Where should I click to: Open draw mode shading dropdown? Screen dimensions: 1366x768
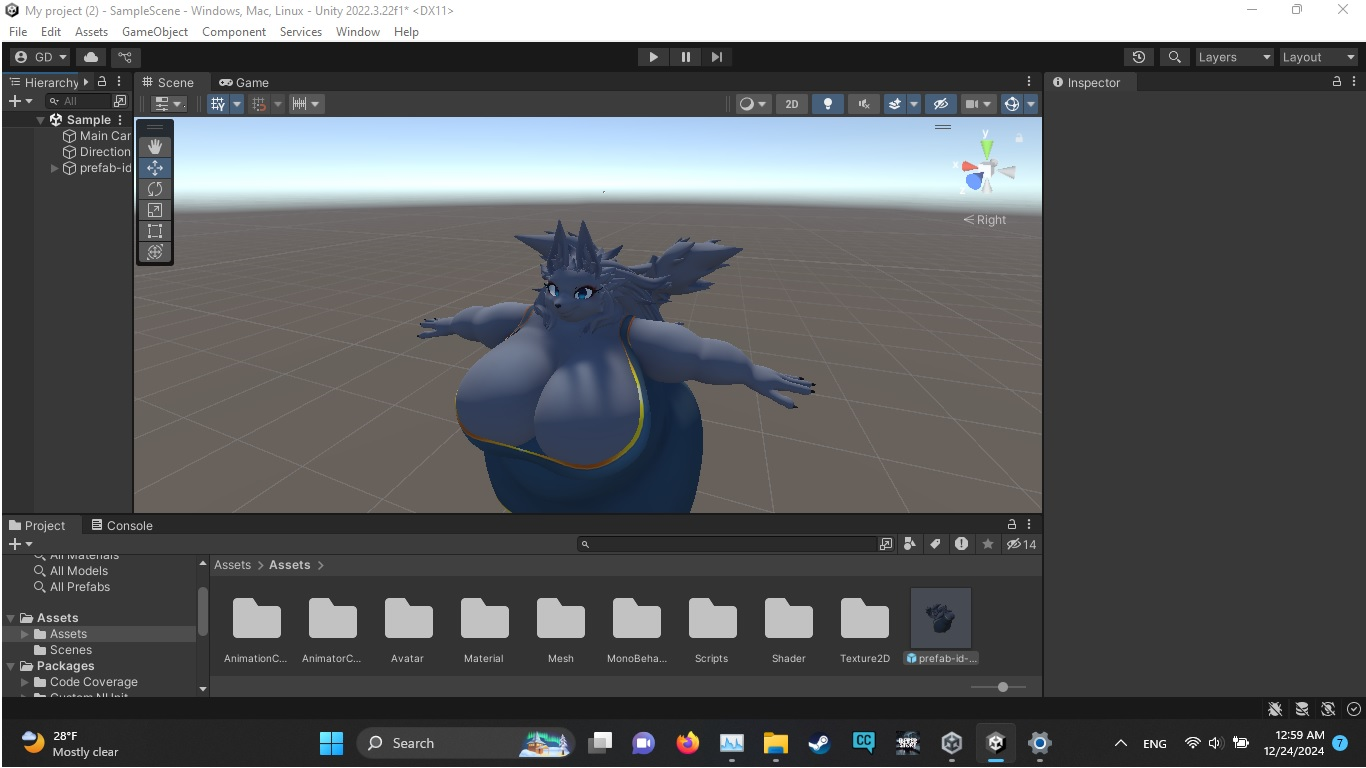click(752, 104)
